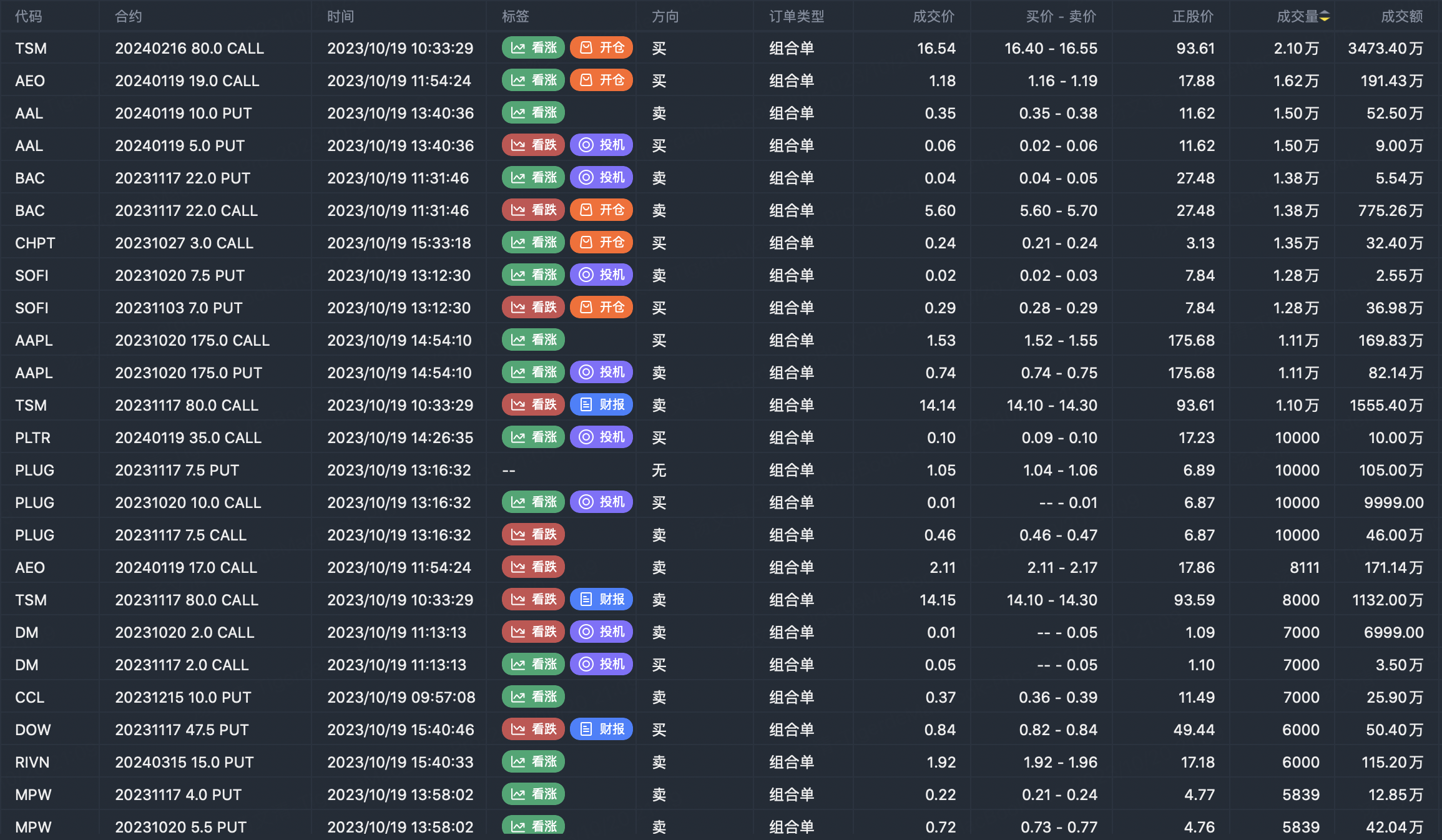The image size is (1442, 840).
Task: Select contract 20240216 80.0 CALL
Action: [190, 48]
